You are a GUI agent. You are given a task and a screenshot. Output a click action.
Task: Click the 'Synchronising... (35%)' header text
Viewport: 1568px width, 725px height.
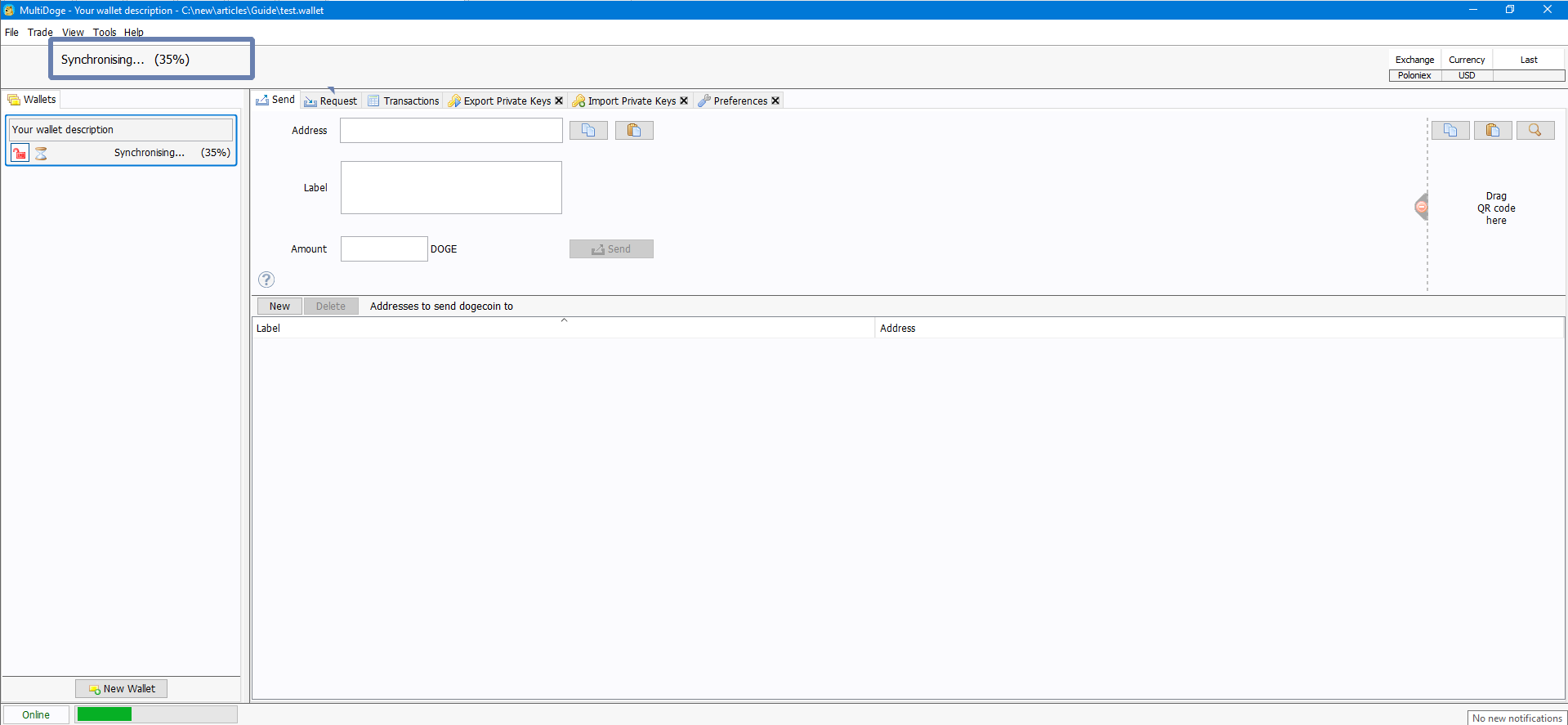tap(125, 60)
